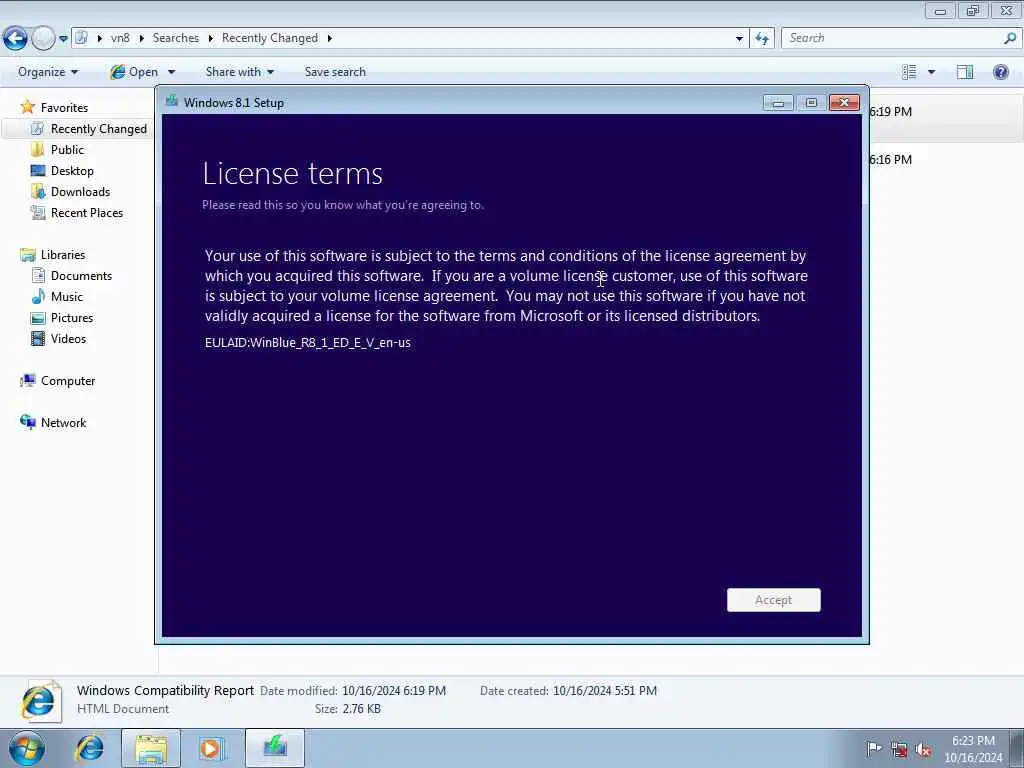The image size is (1024, 768).
Task: Click Recently Changed breadcrumb in address bar
Action: point(270,38)
